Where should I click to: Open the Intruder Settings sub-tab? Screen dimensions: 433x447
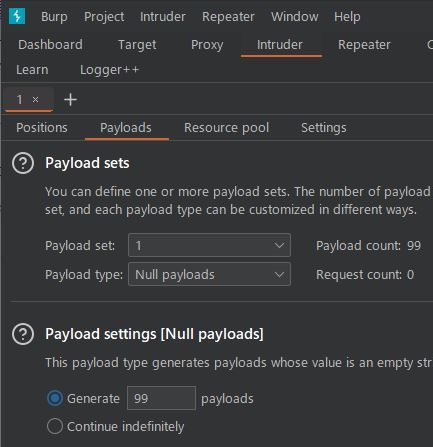[x=324, y=128]
